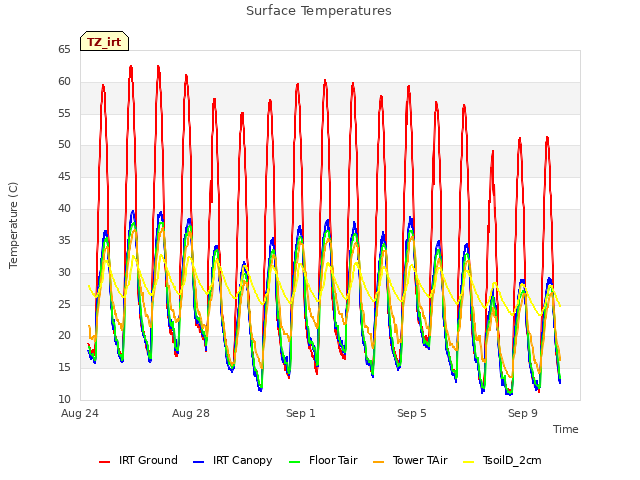The height and width of the screenshot is (480, 640).
Task: Click the Time axis label
Action: coord(566,429)
